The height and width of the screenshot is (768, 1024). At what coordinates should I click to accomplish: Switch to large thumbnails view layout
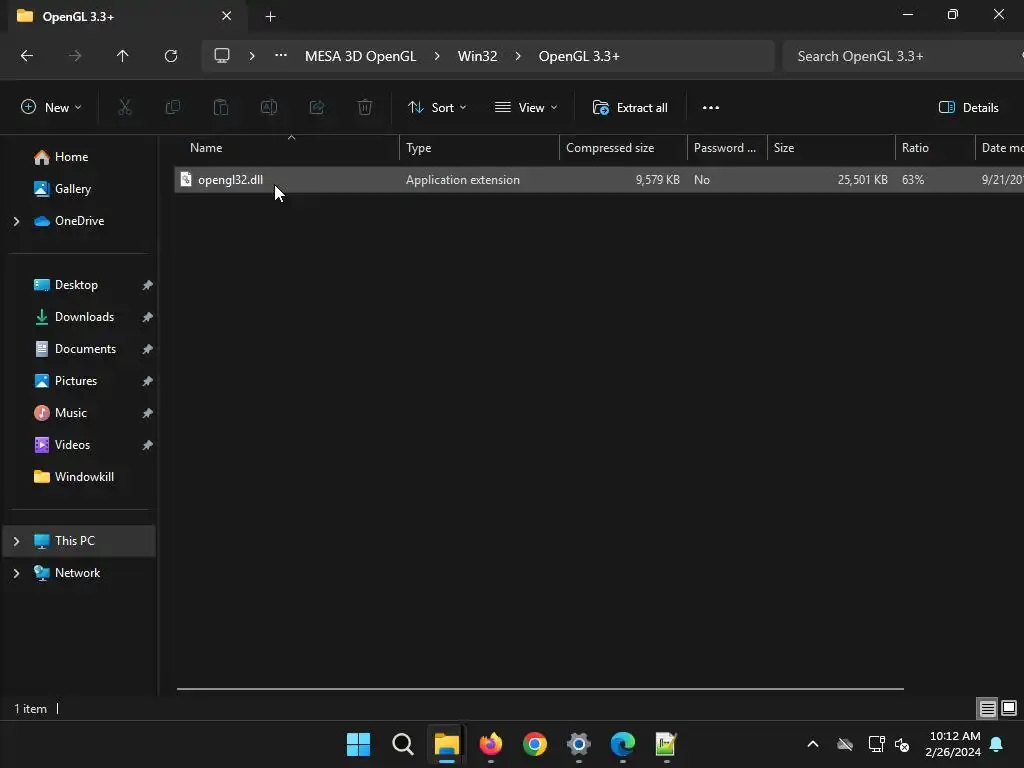1009,708
